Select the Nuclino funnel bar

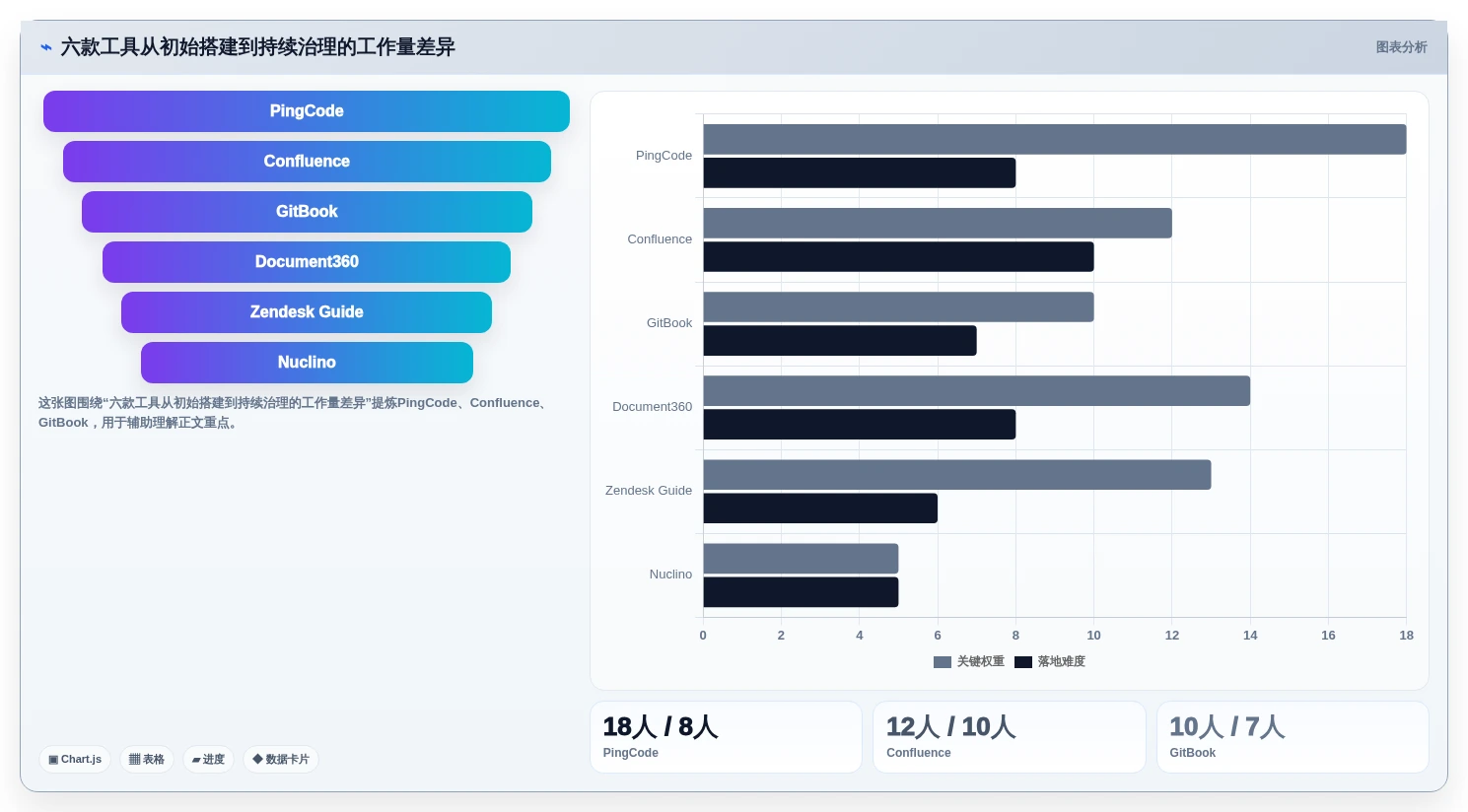[307, 363]
